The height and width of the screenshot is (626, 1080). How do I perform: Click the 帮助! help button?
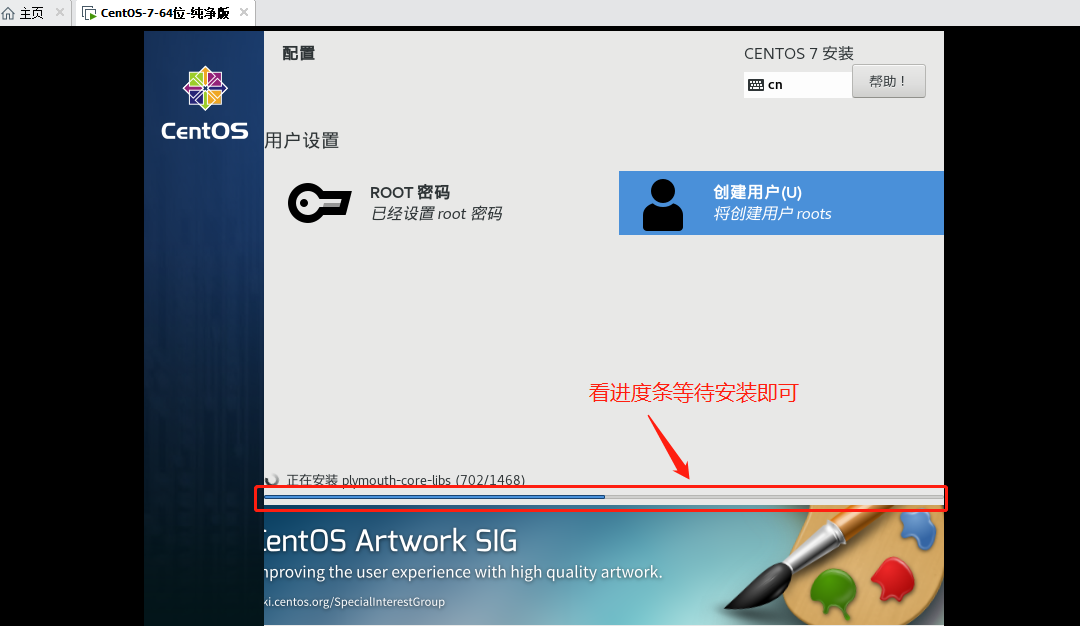pos(889,81)
